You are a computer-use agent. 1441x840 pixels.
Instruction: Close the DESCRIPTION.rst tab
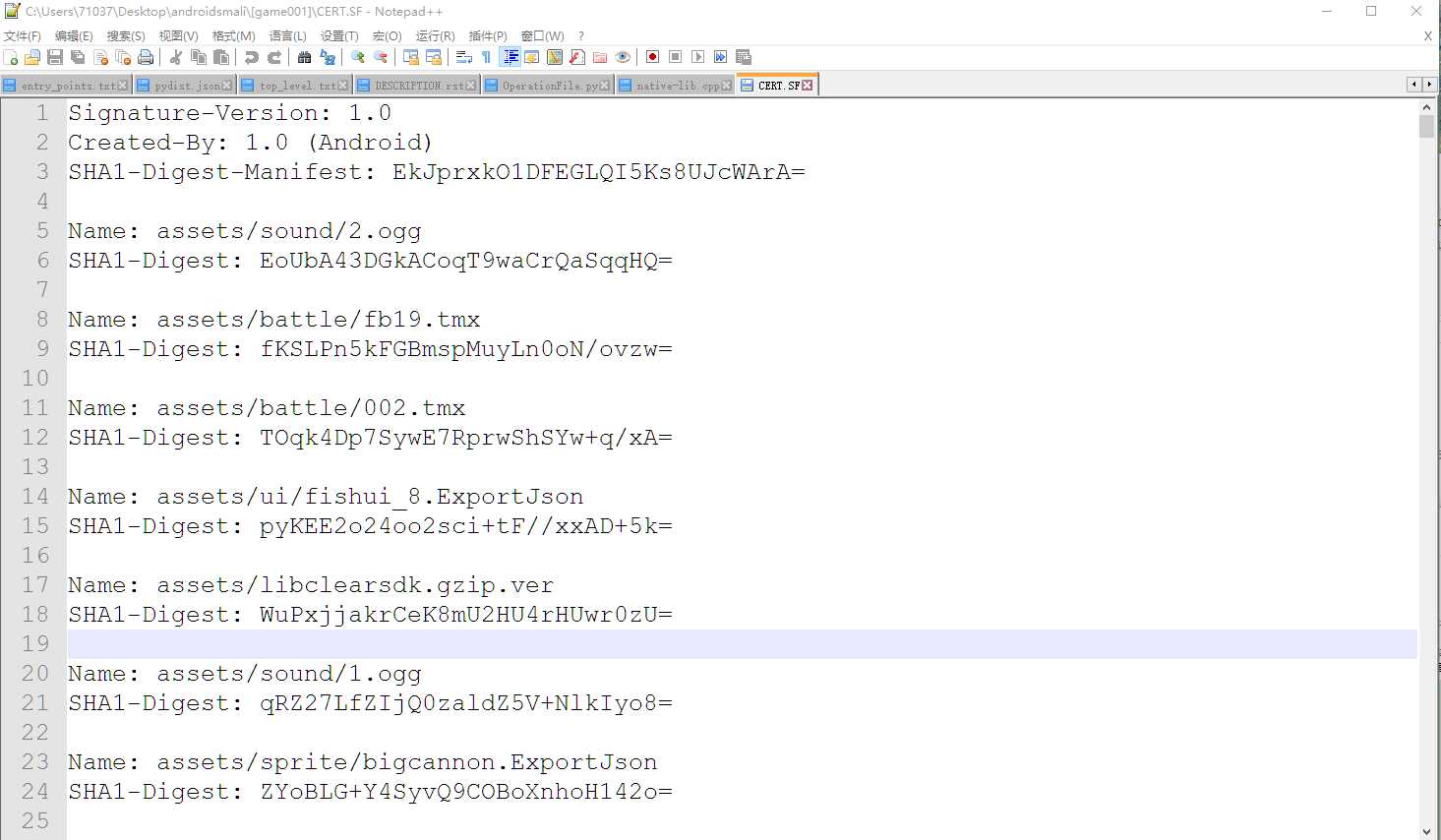pyautogui.click(x=470, y=86)
